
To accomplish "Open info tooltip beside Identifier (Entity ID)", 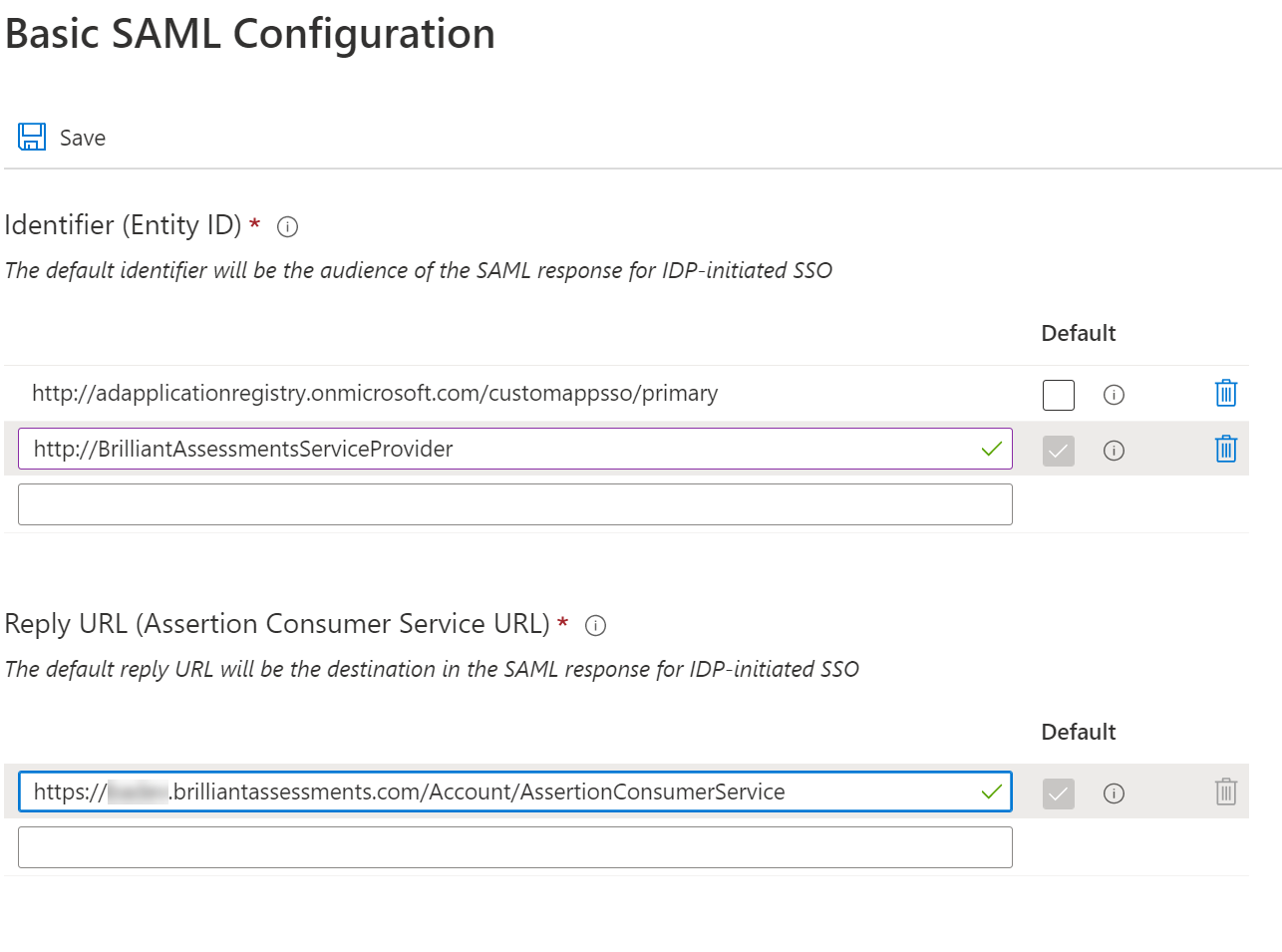I will point(287,226).
